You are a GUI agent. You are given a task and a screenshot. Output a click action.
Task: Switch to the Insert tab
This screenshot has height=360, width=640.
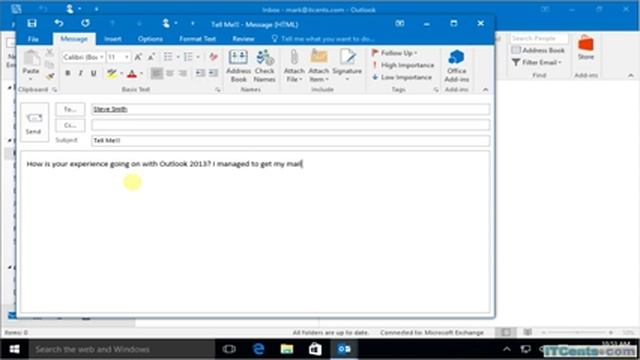[113, 39]
